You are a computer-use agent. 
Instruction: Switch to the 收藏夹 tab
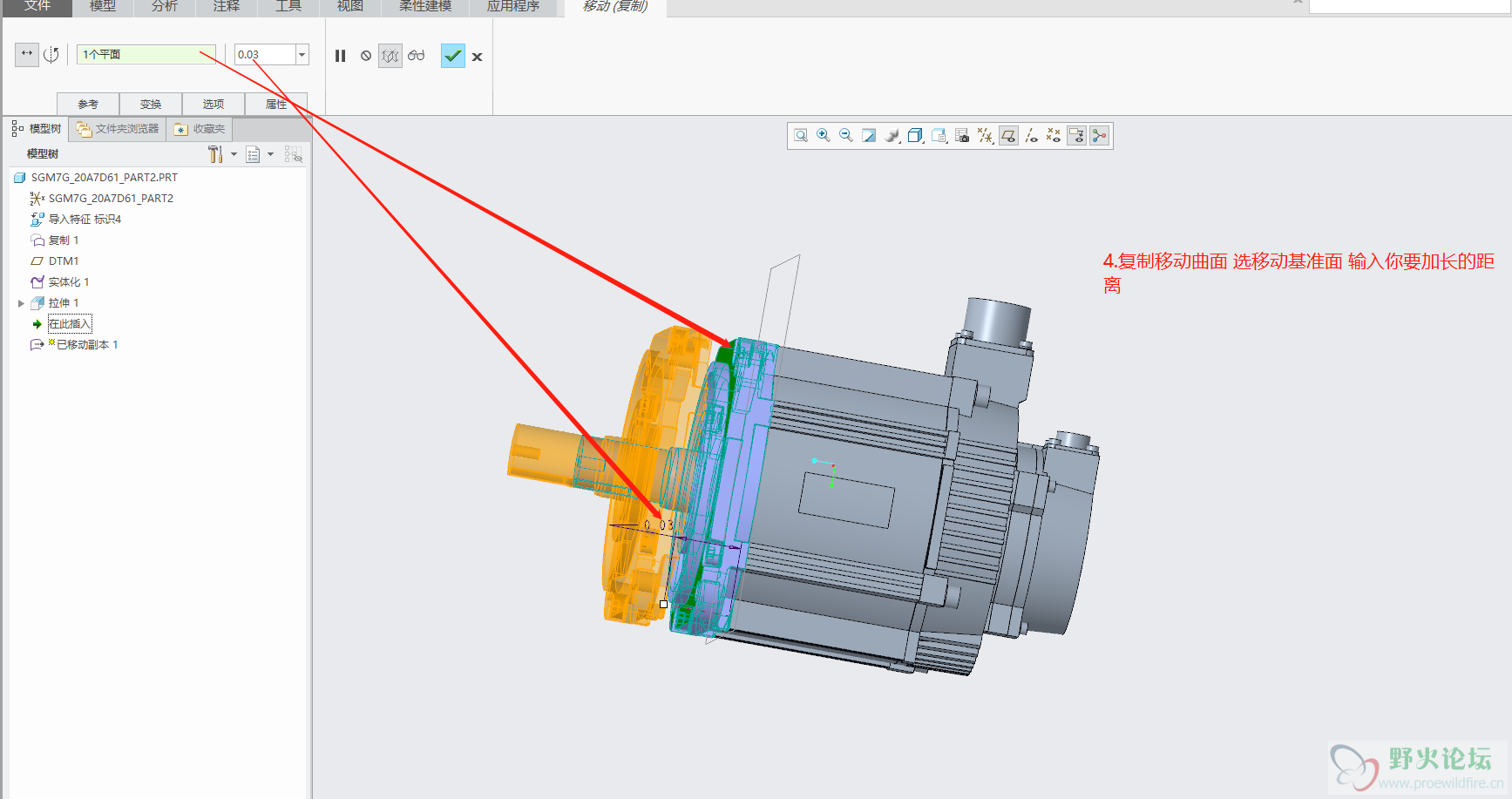point(200,129)
